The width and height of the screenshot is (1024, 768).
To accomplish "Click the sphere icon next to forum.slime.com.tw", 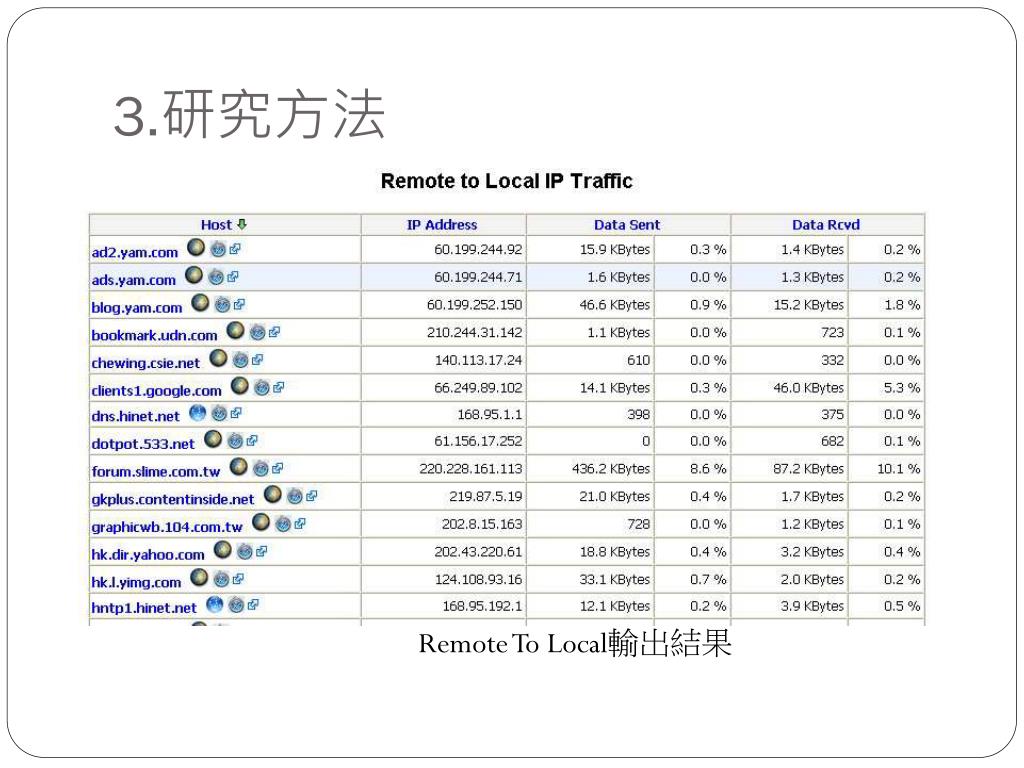I will pos(238,467).
